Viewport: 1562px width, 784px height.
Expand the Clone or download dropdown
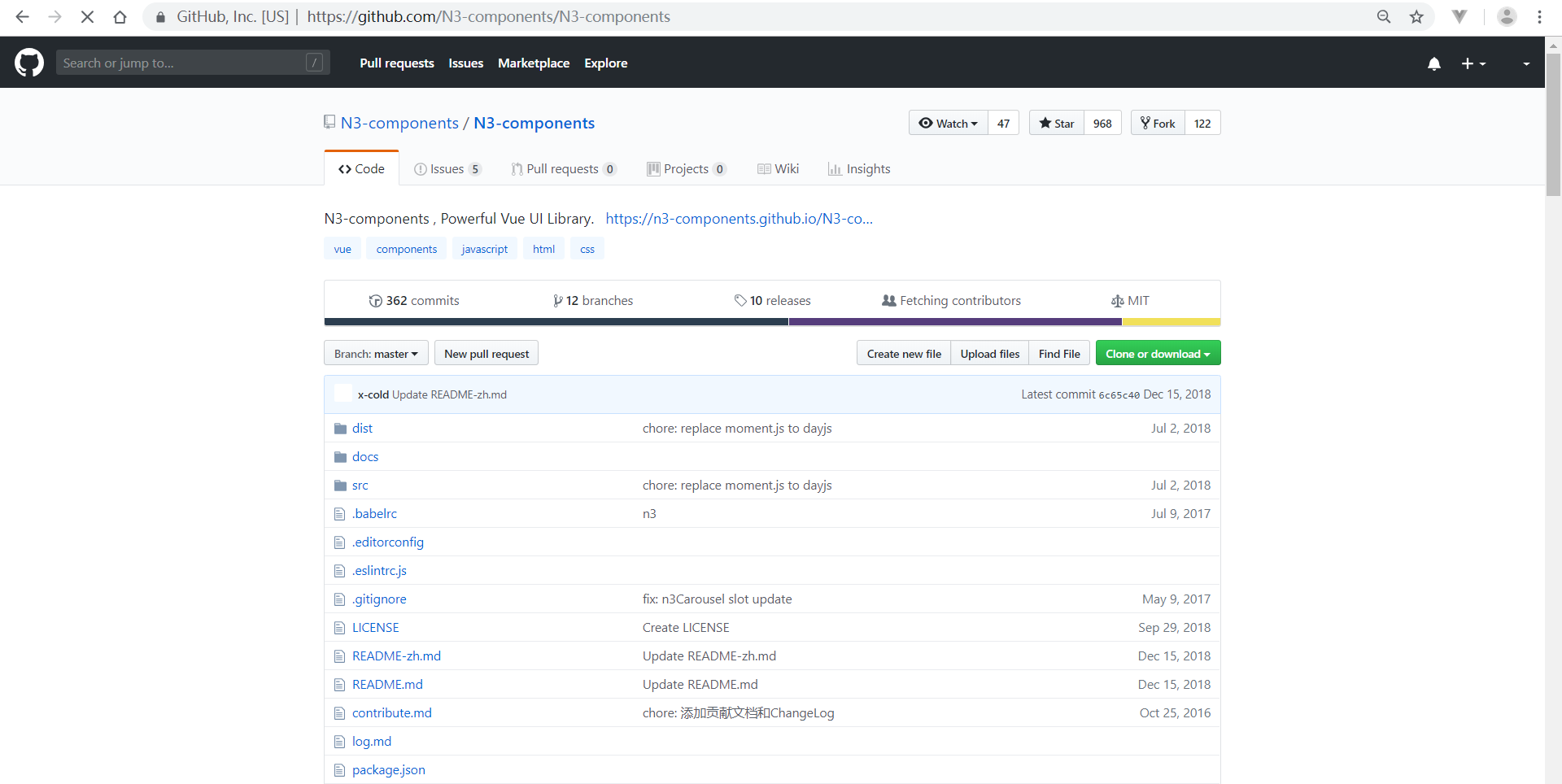[x=1158, y=353]
